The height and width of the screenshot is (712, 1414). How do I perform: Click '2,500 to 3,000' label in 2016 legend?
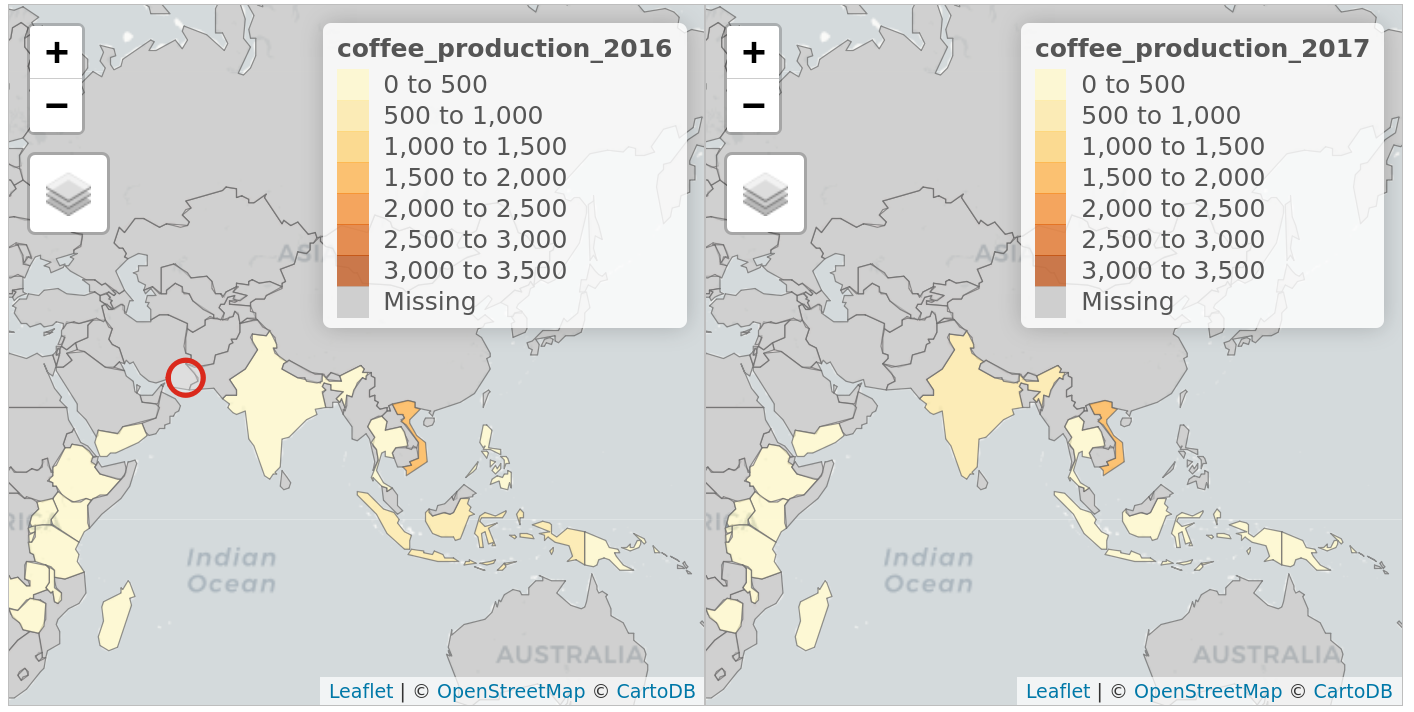coord(475,240)
